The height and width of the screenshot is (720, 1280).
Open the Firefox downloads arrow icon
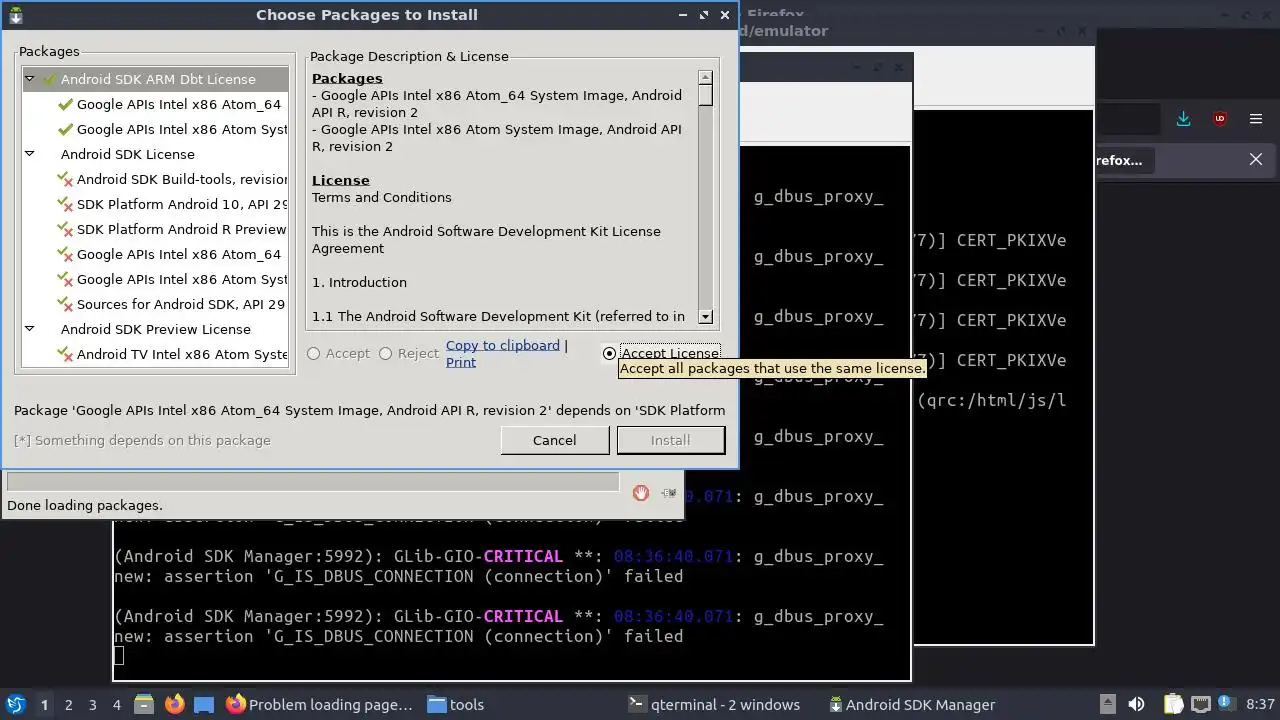pos(1184,119)
